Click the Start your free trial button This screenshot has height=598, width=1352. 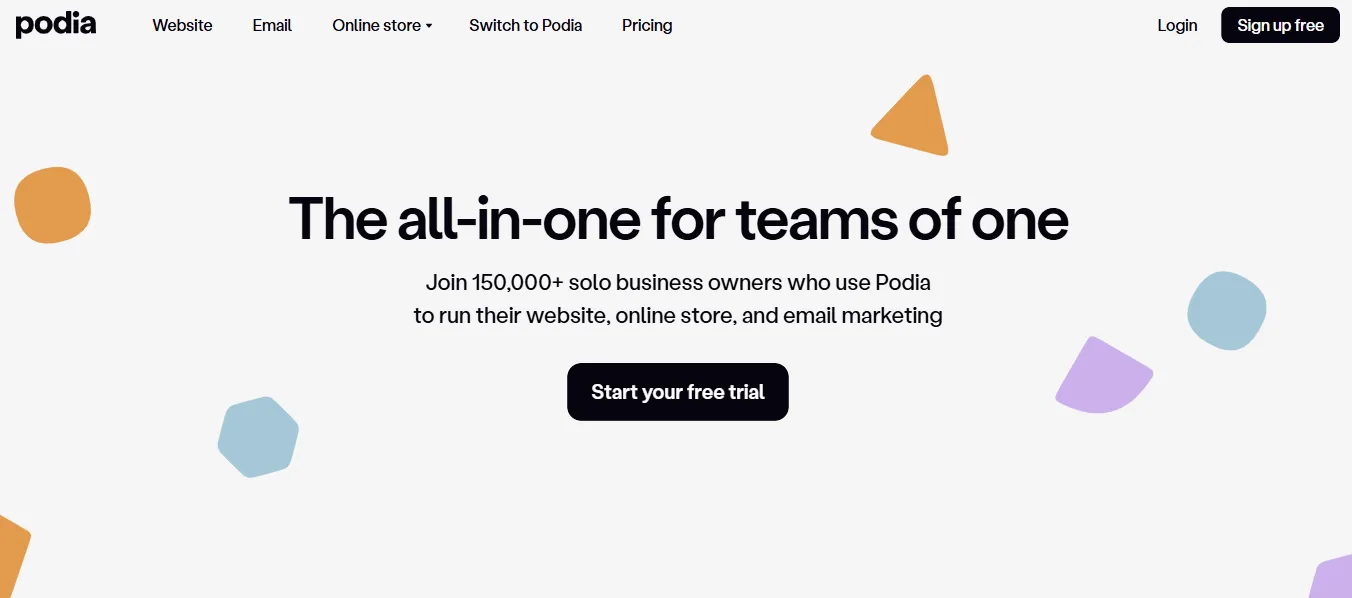coord(678,392)
